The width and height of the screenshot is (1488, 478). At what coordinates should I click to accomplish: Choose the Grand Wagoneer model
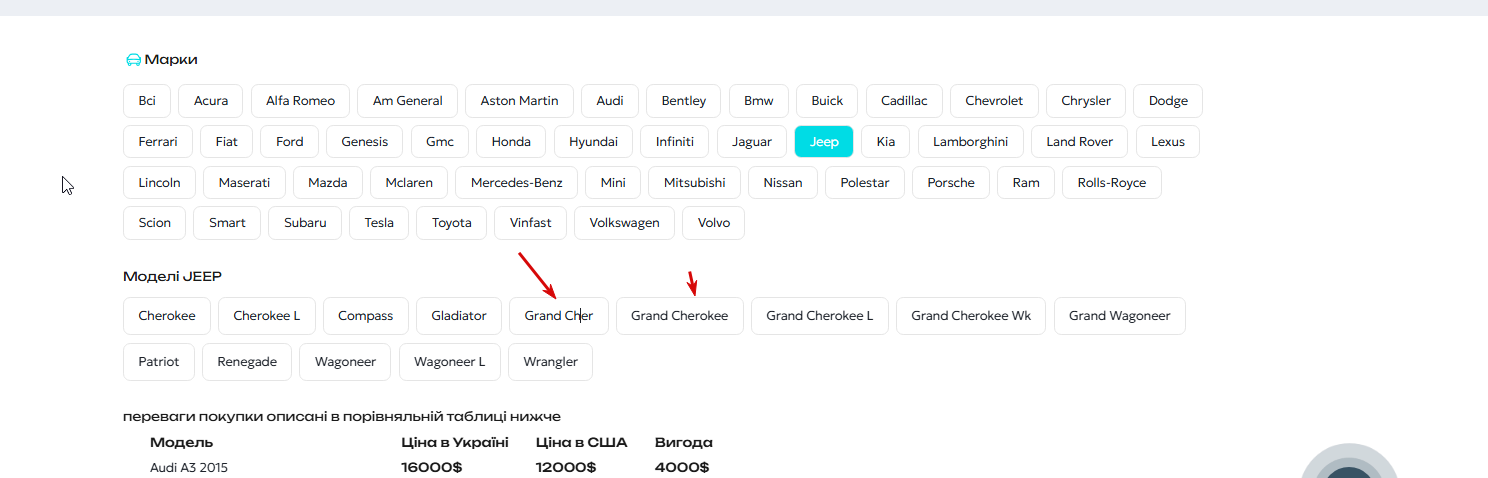[x=1119, y=316]
